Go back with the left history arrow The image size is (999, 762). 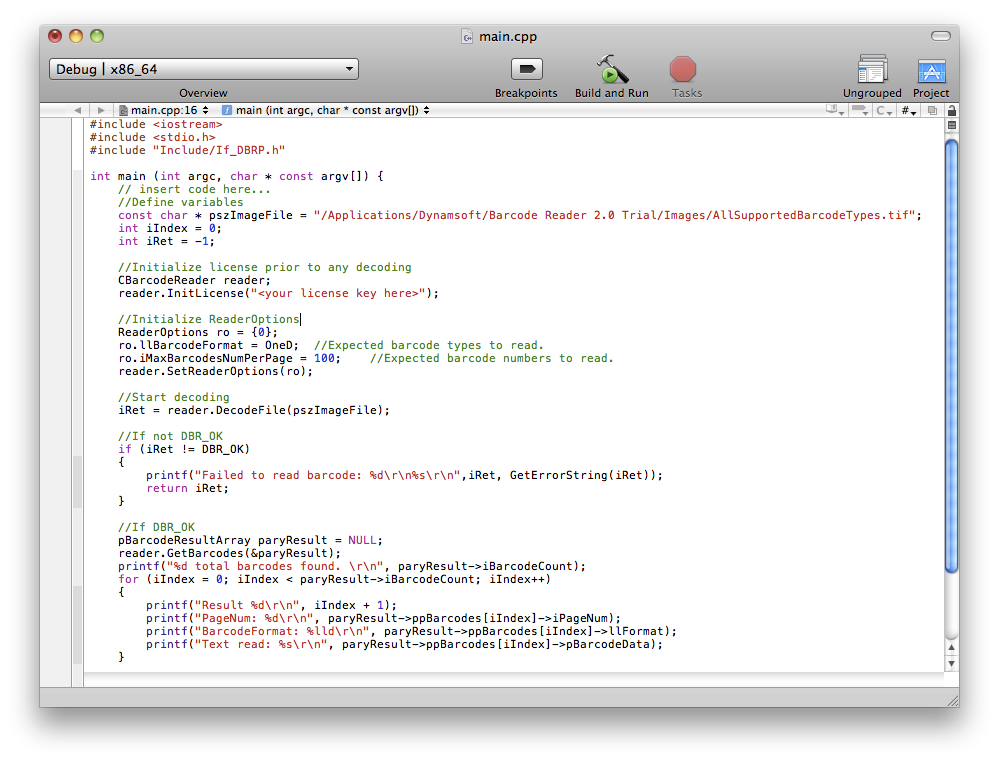click(77, 110)
